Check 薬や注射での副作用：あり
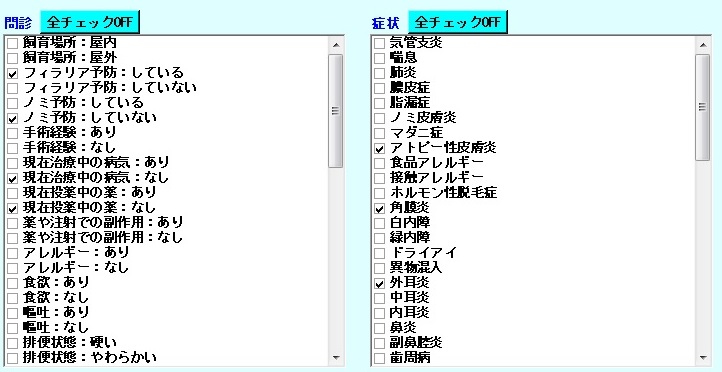The width and height of the screenshot is (722, 372). tap(13, 223)
